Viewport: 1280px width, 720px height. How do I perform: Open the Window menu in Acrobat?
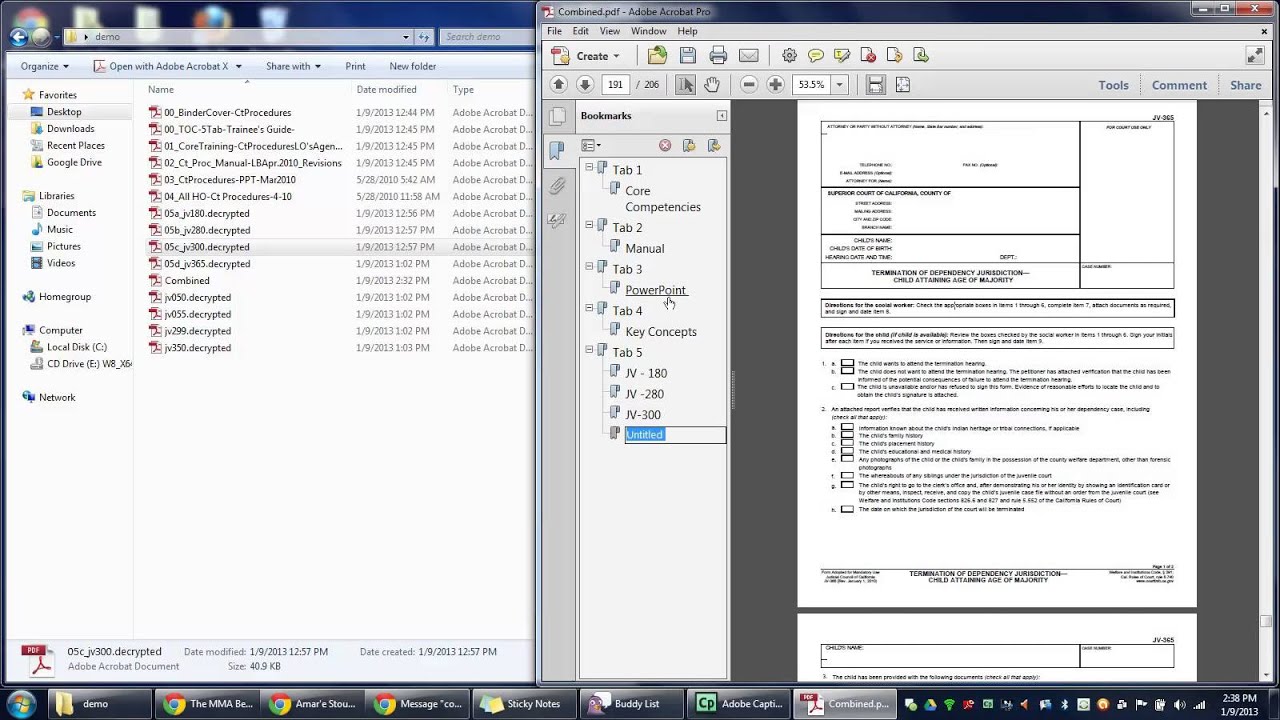[x=649, y=31]
